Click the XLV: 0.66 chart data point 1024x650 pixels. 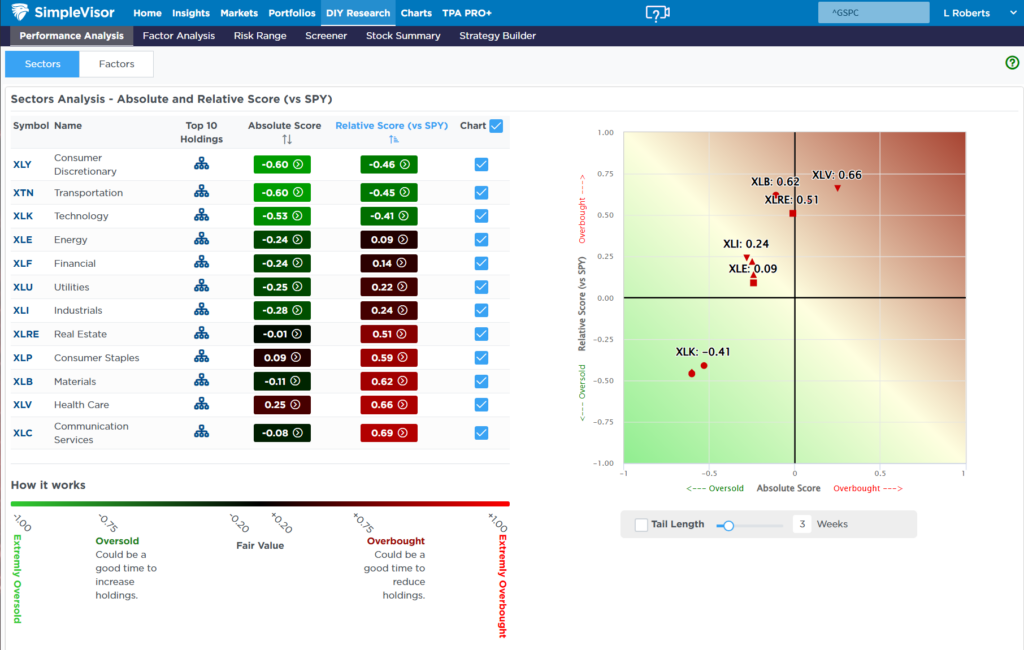(837, 188)
